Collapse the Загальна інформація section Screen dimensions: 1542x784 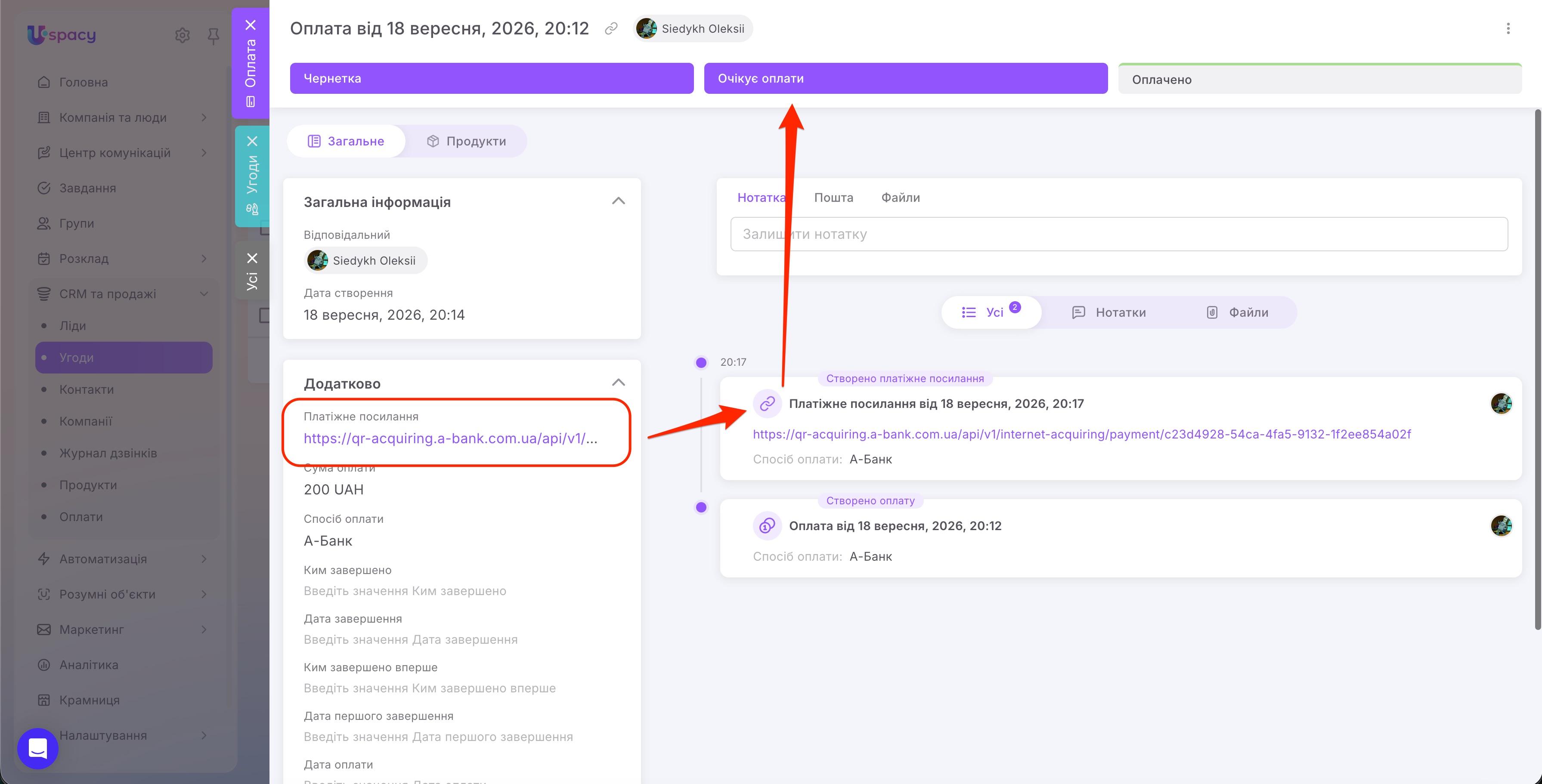click(x=618, y=201)
